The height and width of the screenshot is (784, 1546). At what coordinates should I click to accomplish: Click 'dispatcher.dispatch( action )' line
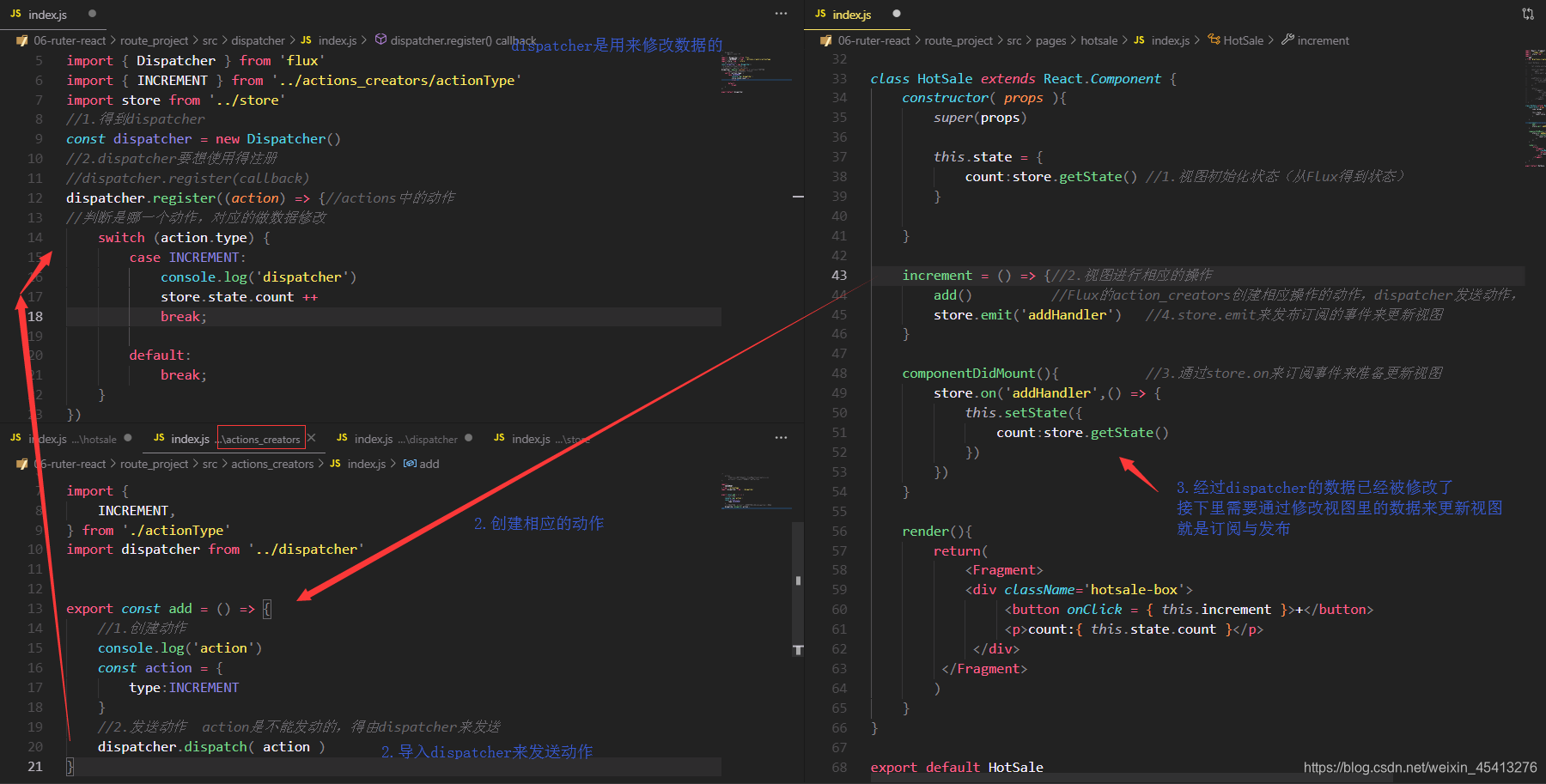click(x=211, y=746)
